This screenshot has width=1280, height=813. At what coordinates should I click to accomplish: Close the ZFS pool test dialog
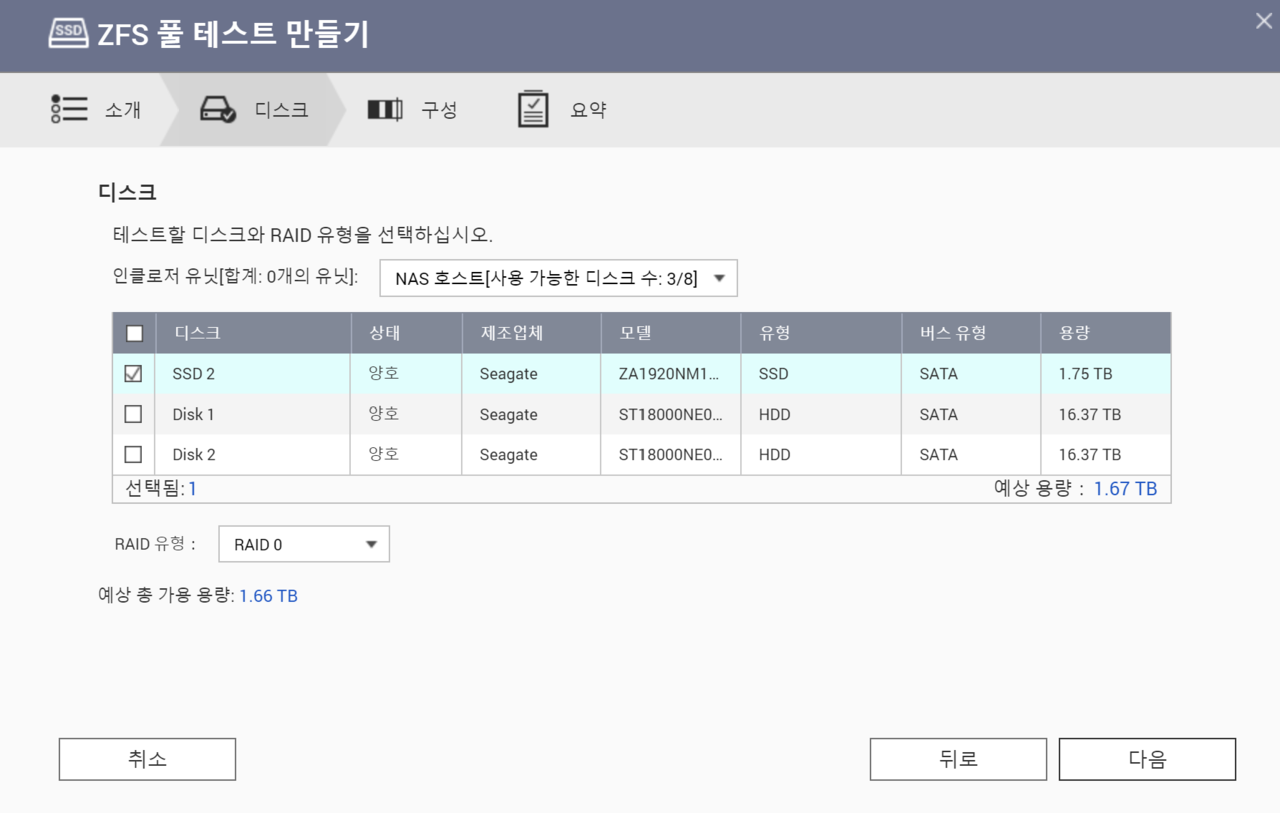pos(1263,21)
